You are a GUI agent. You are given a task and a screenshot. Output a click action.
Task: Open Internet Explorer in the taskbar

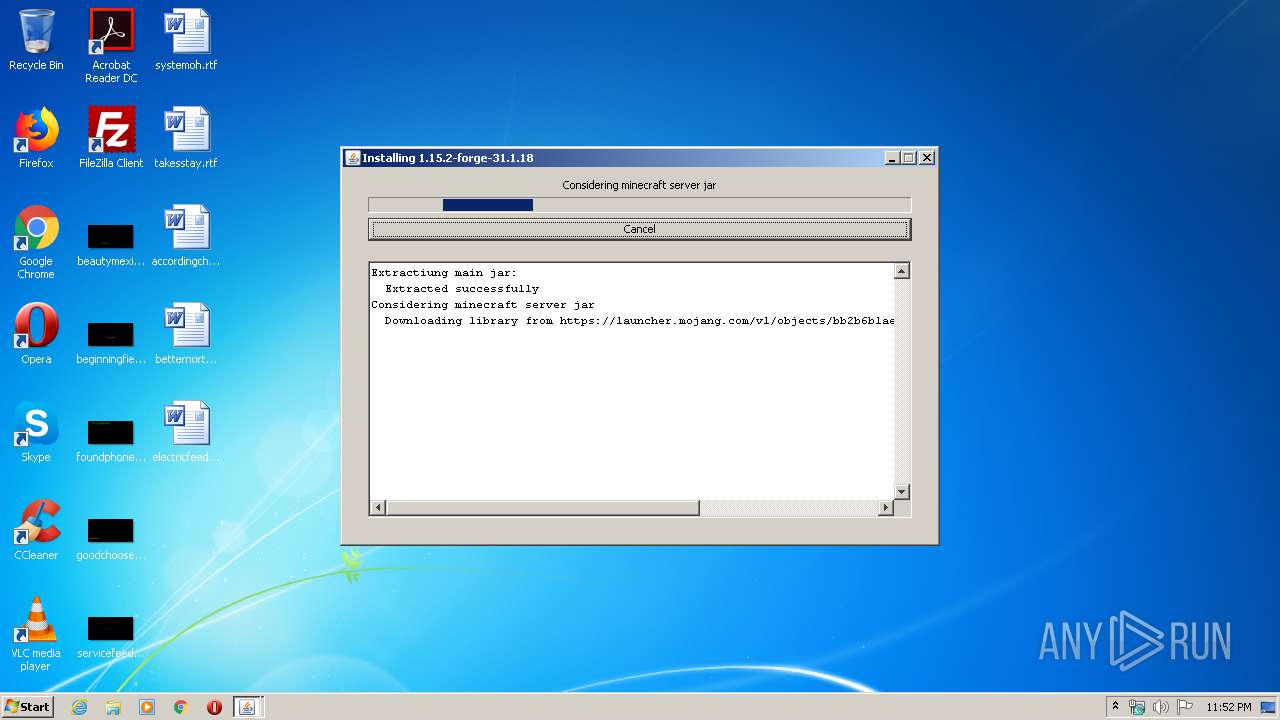[80, 707]
